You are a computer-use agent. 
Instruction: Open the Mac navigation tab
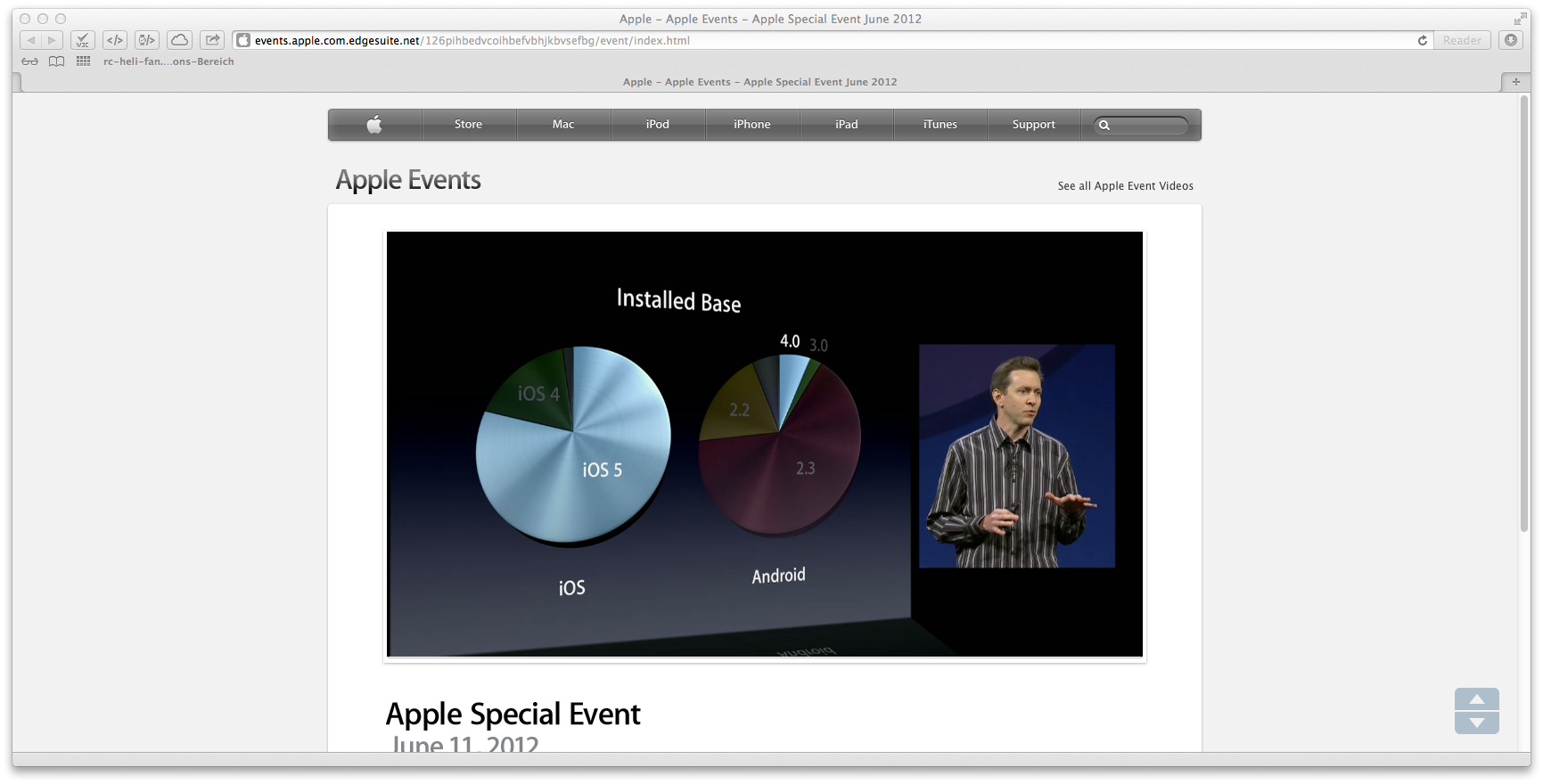tap(563, 125)
